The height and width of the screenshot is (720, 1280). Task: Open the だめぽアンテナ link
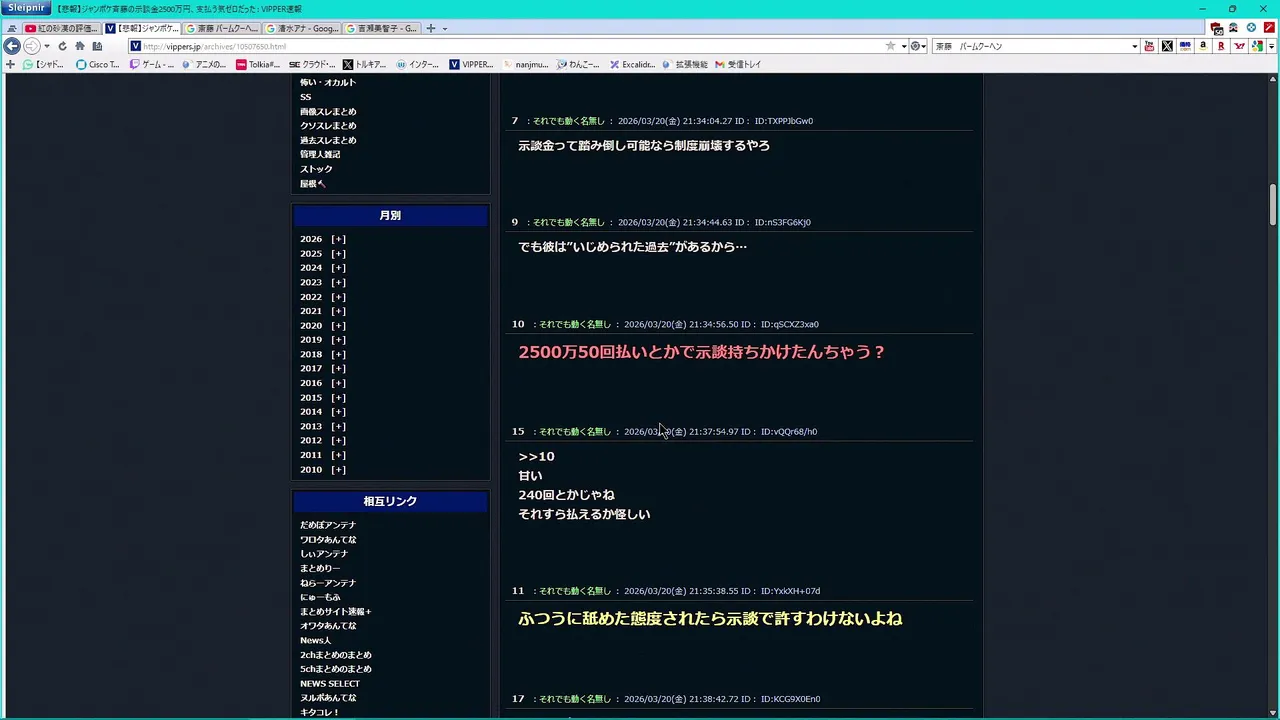(x=328, y=525)
